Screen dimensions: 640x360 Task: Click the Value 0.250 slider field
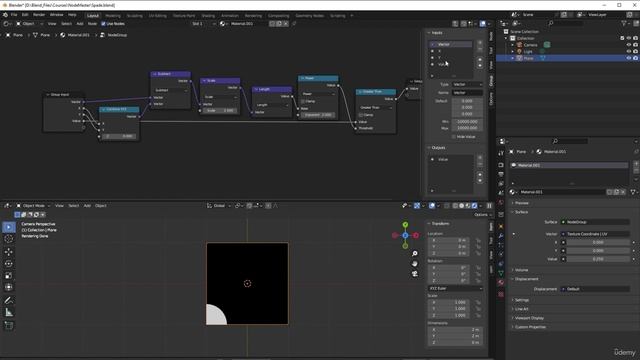(598, 259)
